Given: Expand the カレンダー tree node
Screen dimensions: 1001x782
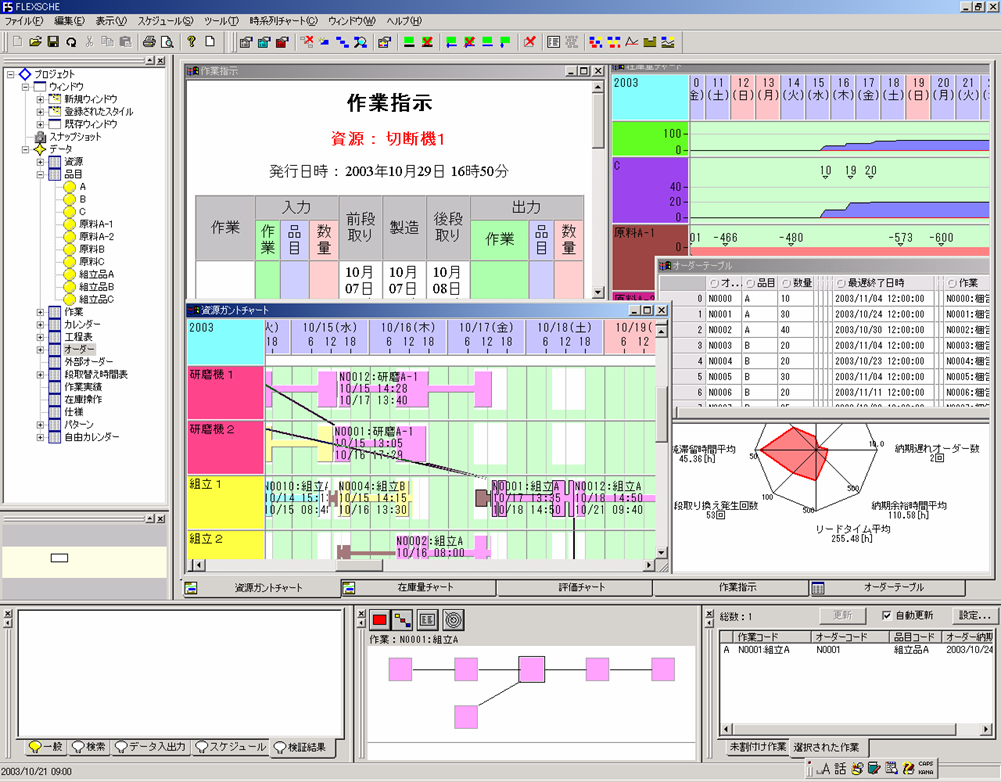Looking at the screenshot, I should pos(41,324).
